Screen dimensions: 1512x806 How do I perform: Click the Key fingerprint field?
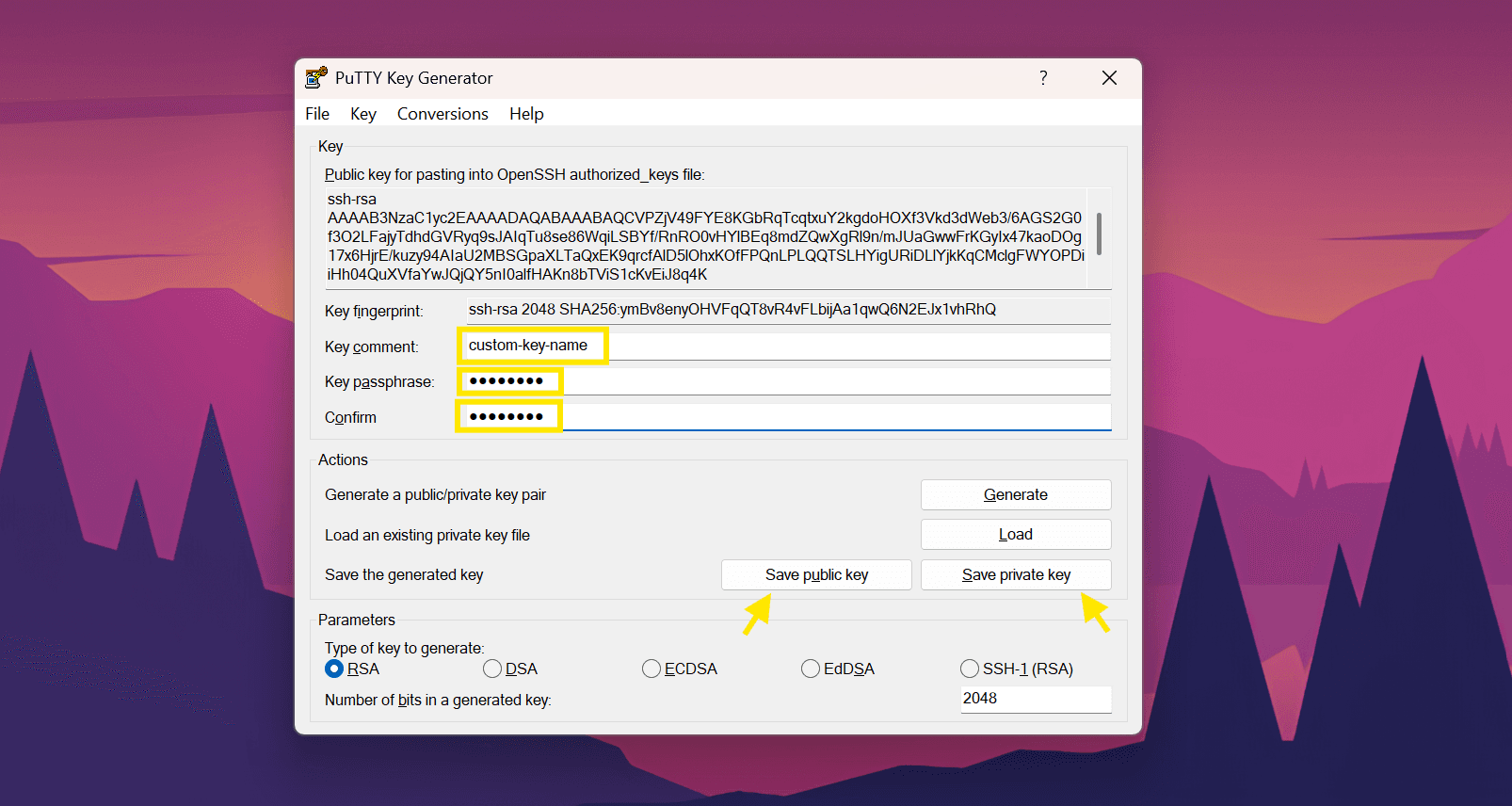tap(789, 310)
